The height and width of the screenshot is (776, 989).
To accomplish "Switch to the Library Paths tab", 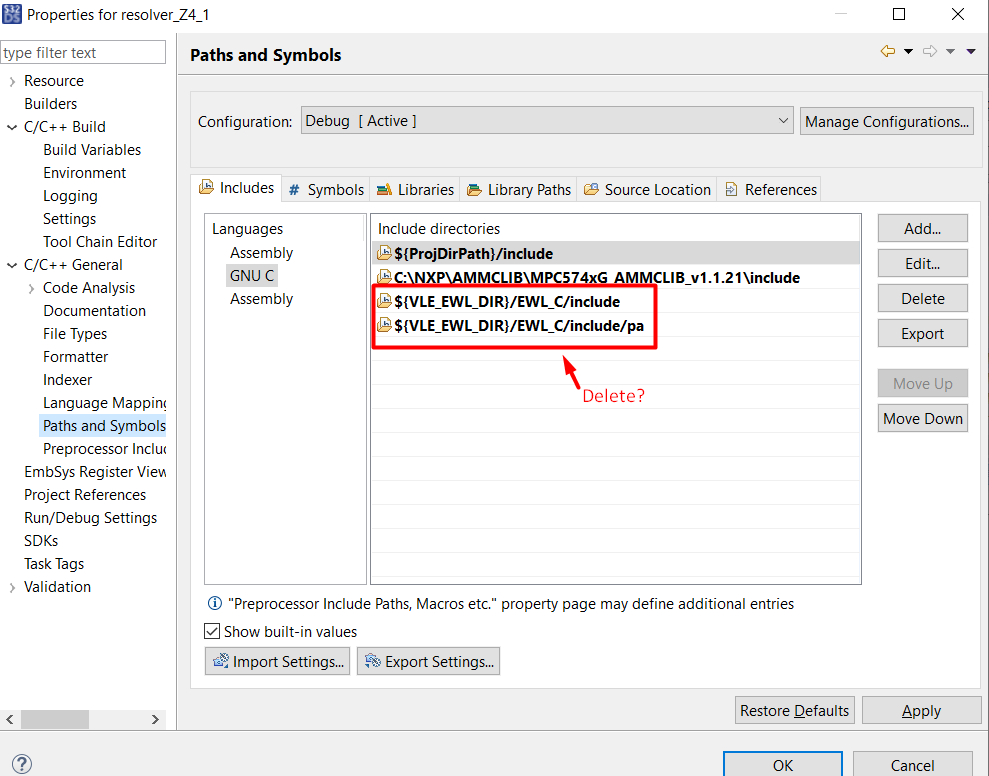I will (x=518, y=189).
